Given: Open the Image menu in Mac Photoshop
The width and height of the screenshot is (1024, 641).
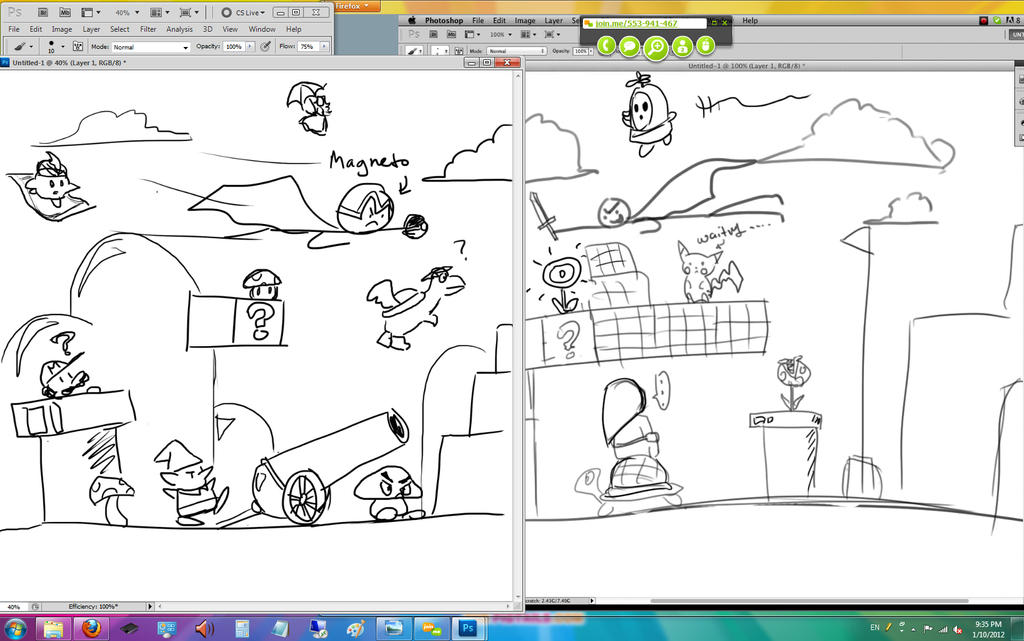Looking at the screenshot, I should coord(524,20).
